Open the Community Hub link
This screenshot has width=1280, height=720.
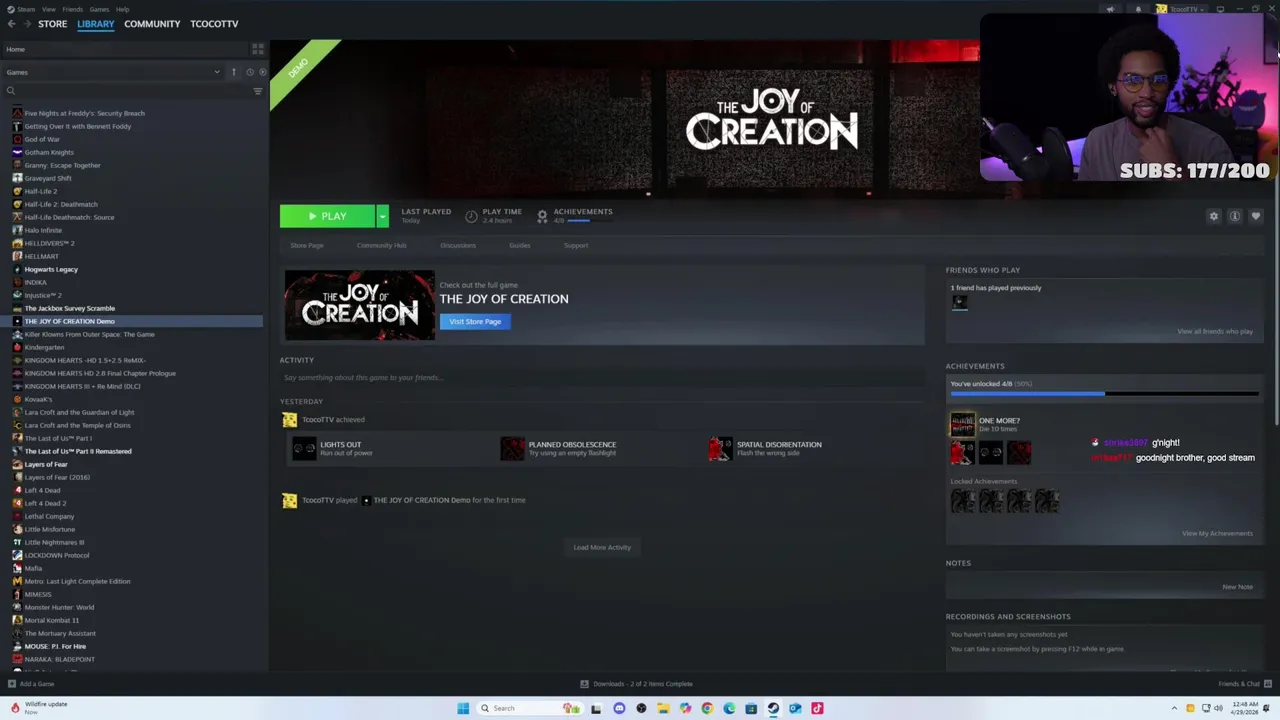point(381,245)
